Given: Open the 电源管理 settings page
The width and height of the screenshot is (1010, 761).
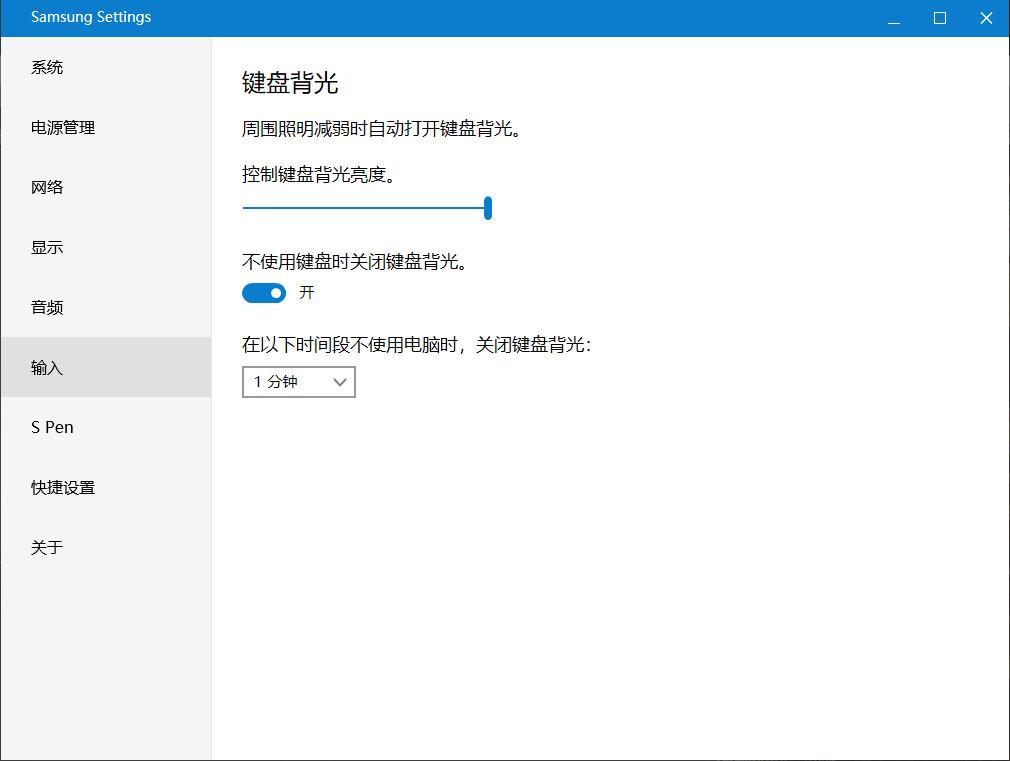Looking at the screenshot, I should point(62,127).
